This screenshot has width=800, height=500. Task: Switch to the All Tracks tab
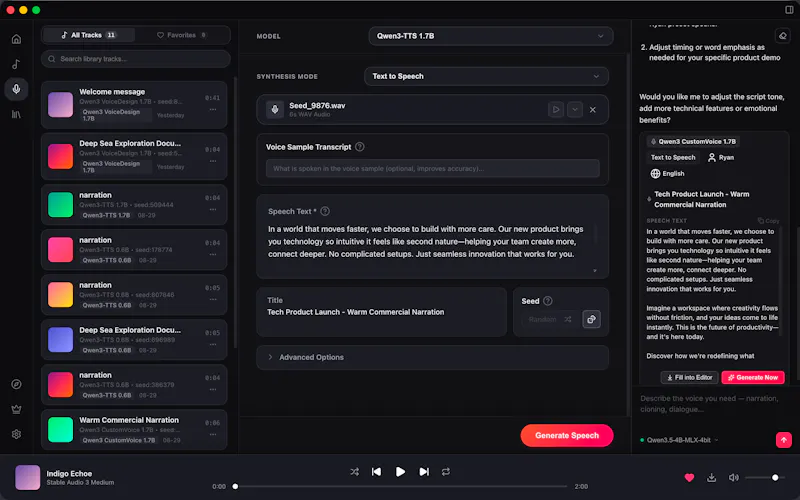(x=89, y=35)
